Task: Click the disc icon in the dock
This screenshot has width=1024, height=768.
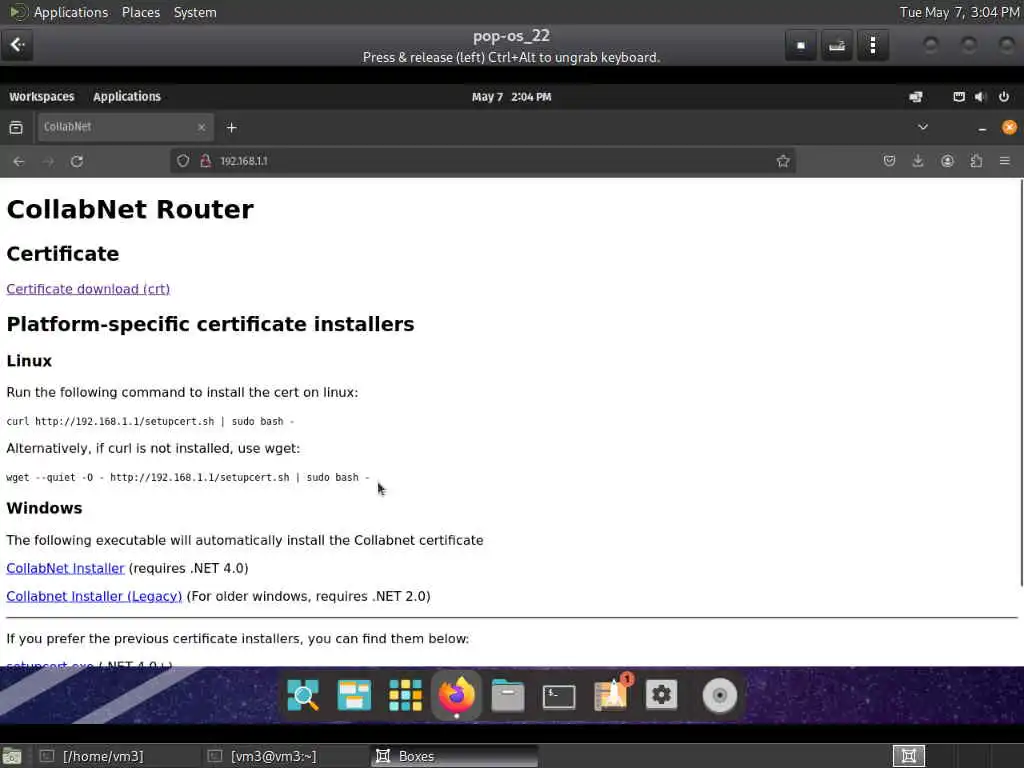Action: point(720,696)
